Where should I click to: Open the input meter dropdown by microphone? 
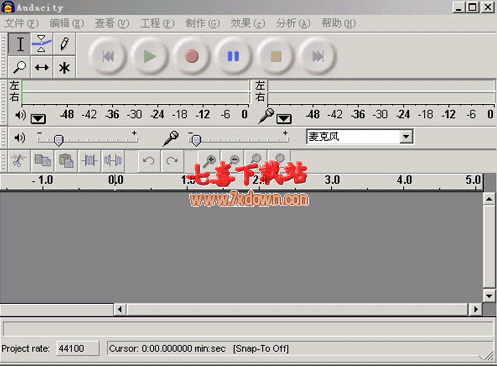[284, 119]
